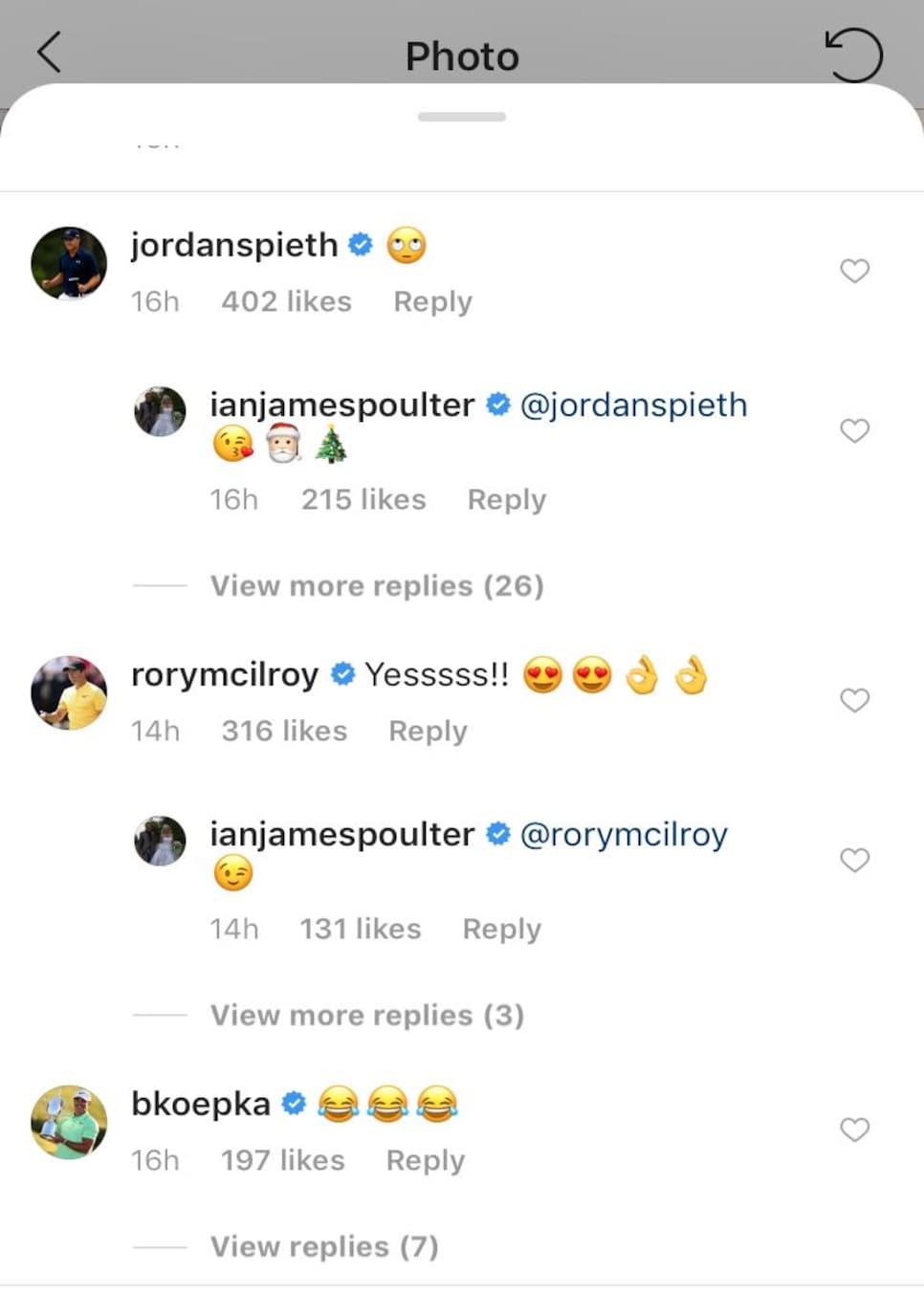Expand View replies (7) under bkoepka
Viewport: 924px width, 1293px height.
324,1246
